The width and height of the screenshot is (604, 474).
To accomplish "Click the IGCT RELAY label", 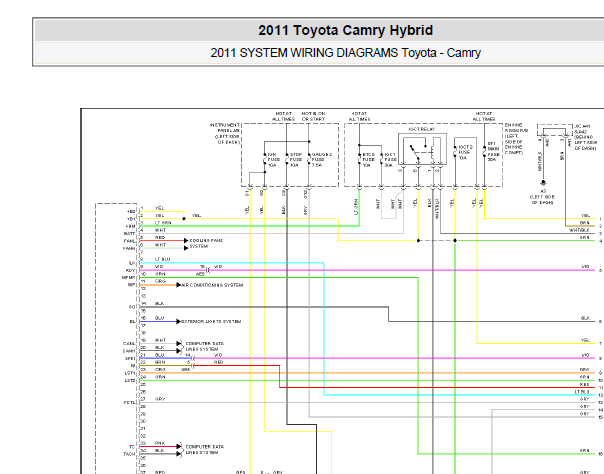I will click(422, 129).
